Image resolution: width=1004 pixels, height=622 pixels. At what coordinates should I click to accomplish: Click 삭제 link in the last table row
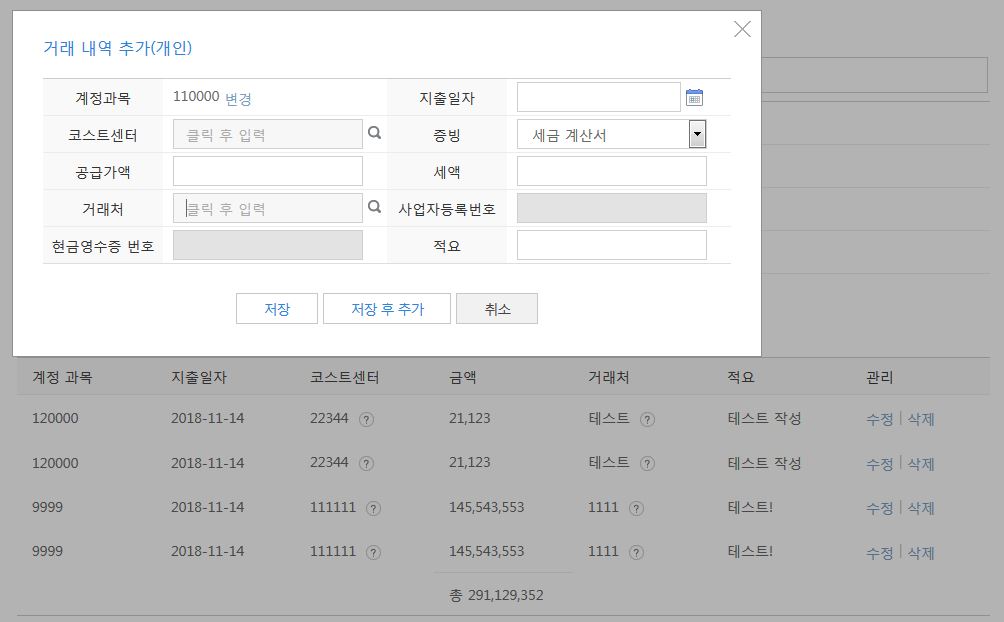coord(920,553)
